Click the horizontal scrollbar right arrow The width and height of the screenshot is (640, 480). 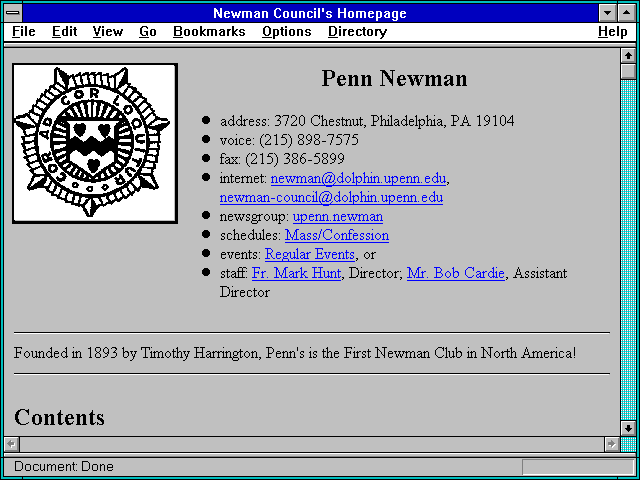click(x=611, y=444)
